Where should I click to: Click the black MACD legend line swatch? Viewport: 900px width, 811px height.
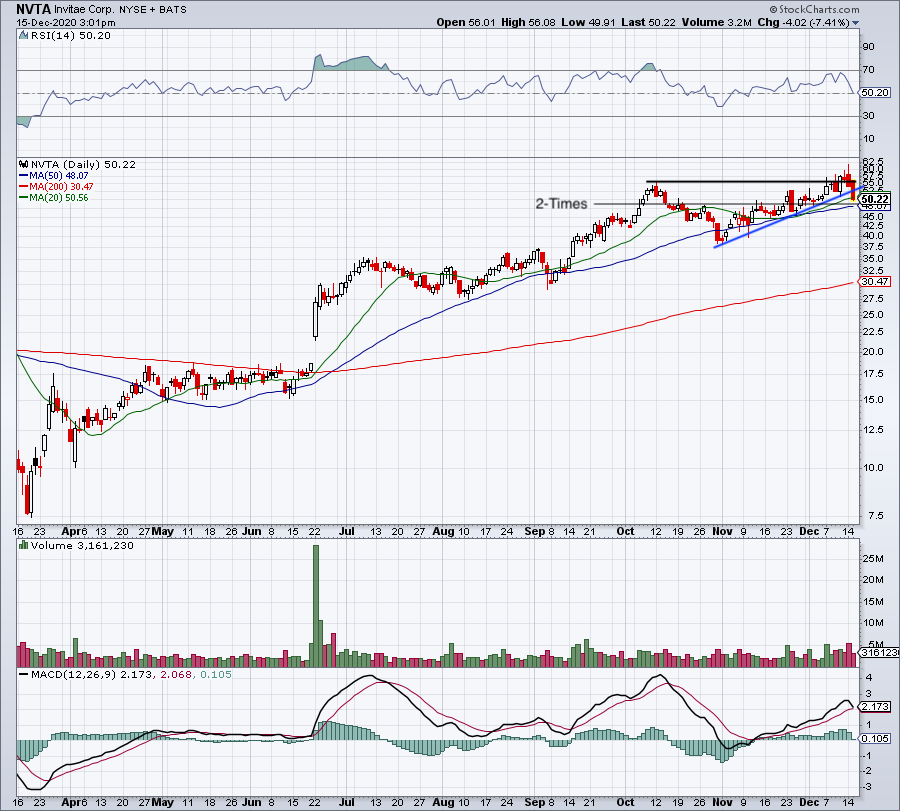24,674
